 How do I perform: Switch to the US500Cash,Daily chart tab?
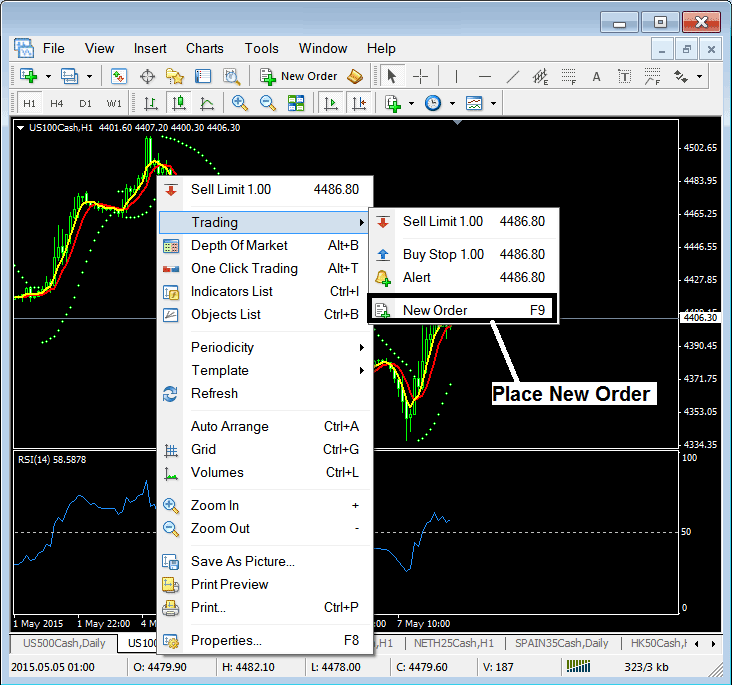pos(64,643)
